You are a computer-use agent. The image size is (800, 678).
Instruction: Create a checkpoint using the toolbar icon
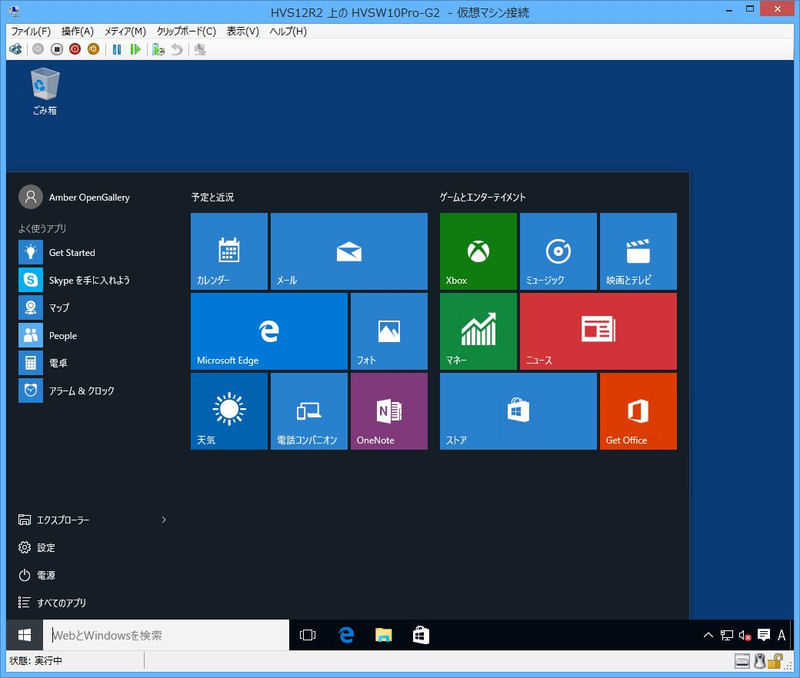click(x=158, y=49)
